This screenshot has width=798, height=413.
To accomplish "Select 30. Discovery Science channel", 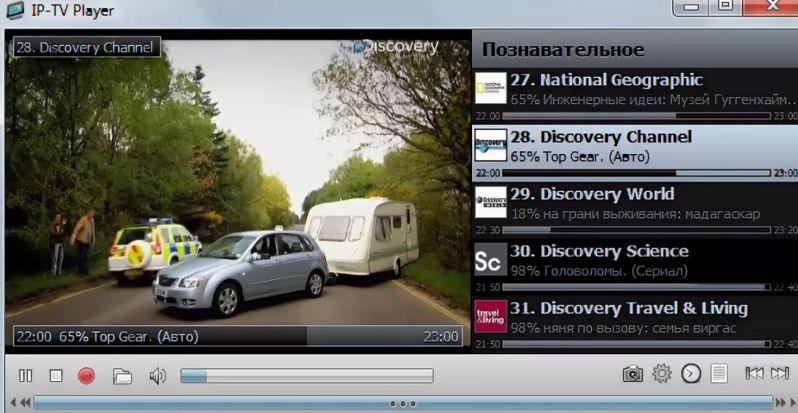I will tap(635, 267).
